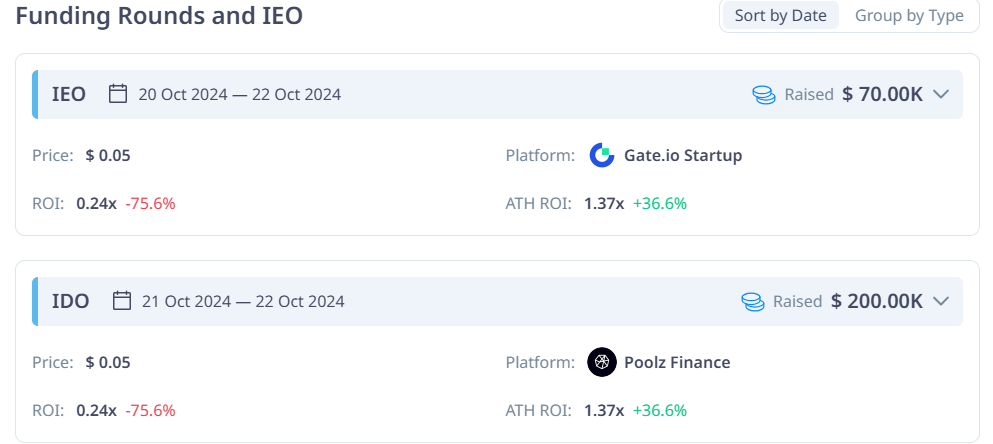Switch to Group by Type view
Viewport: 993px width, 444px height.
tap(909, 15)
